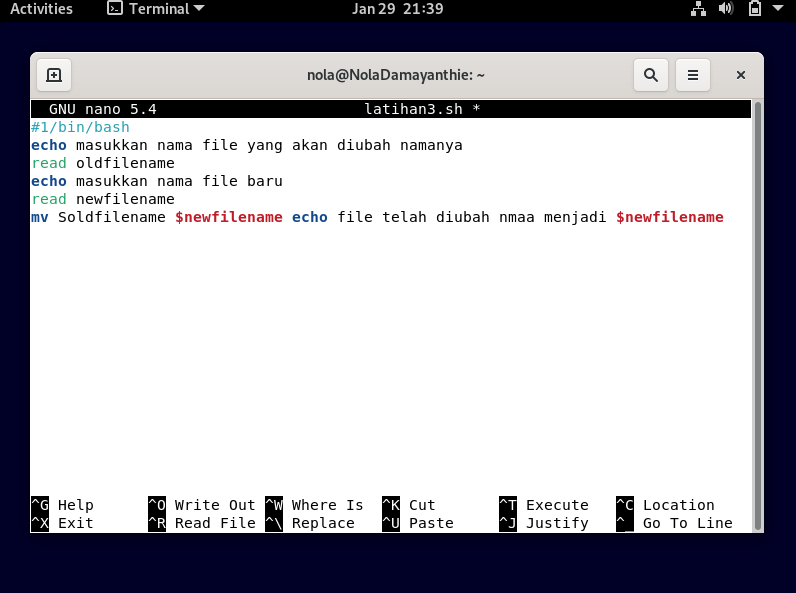
Task: Open Activities overview
Action: click(41, 9)
